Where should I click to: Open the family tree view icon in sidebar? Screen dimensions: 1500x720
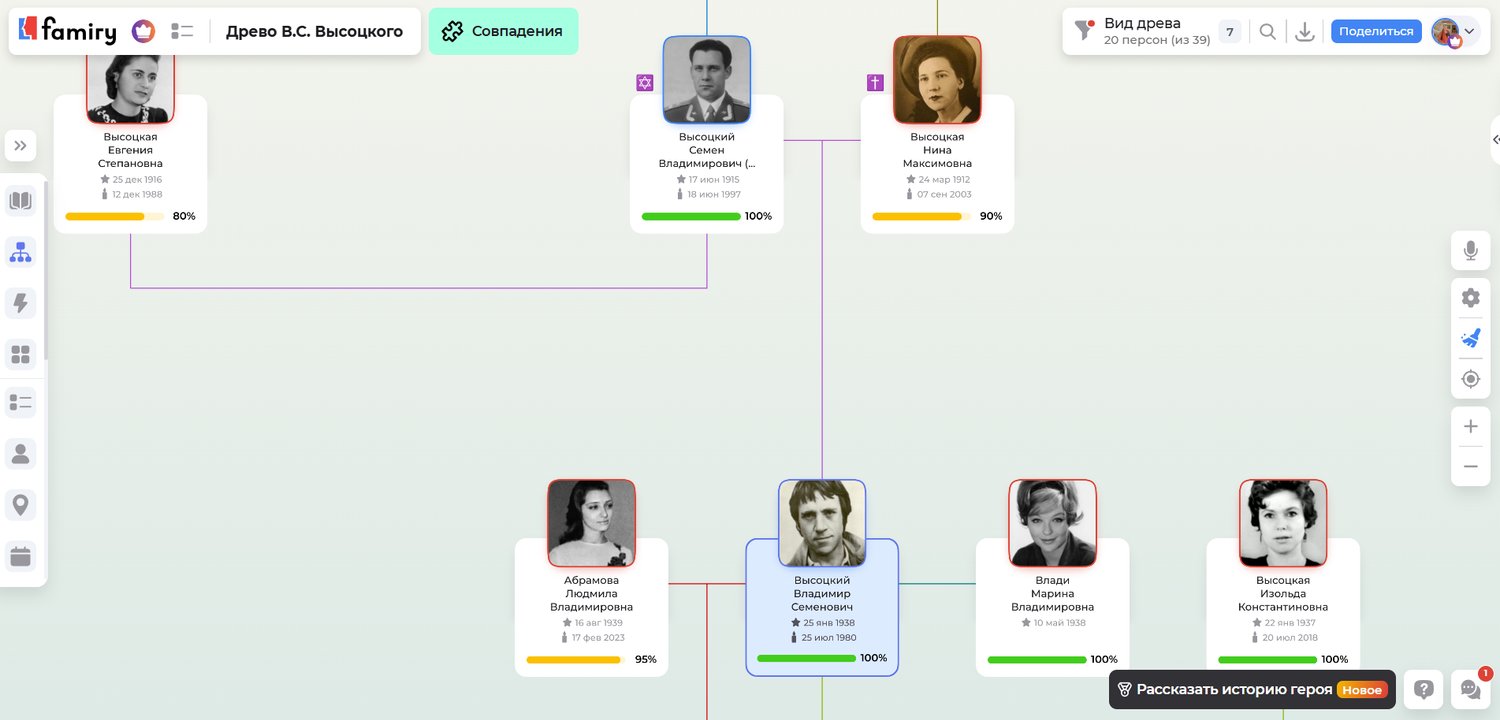point(20,253)
